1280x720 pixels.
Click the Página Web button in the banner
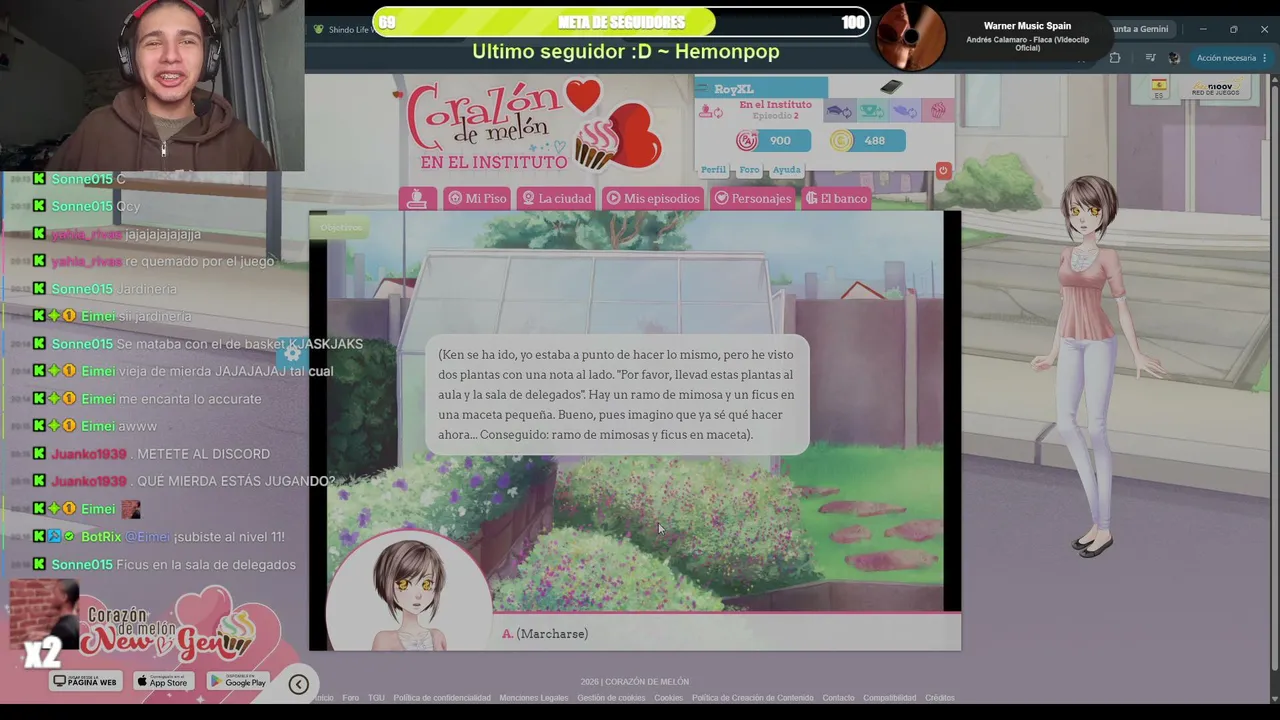pyautogui.click(x=85, y=682)
